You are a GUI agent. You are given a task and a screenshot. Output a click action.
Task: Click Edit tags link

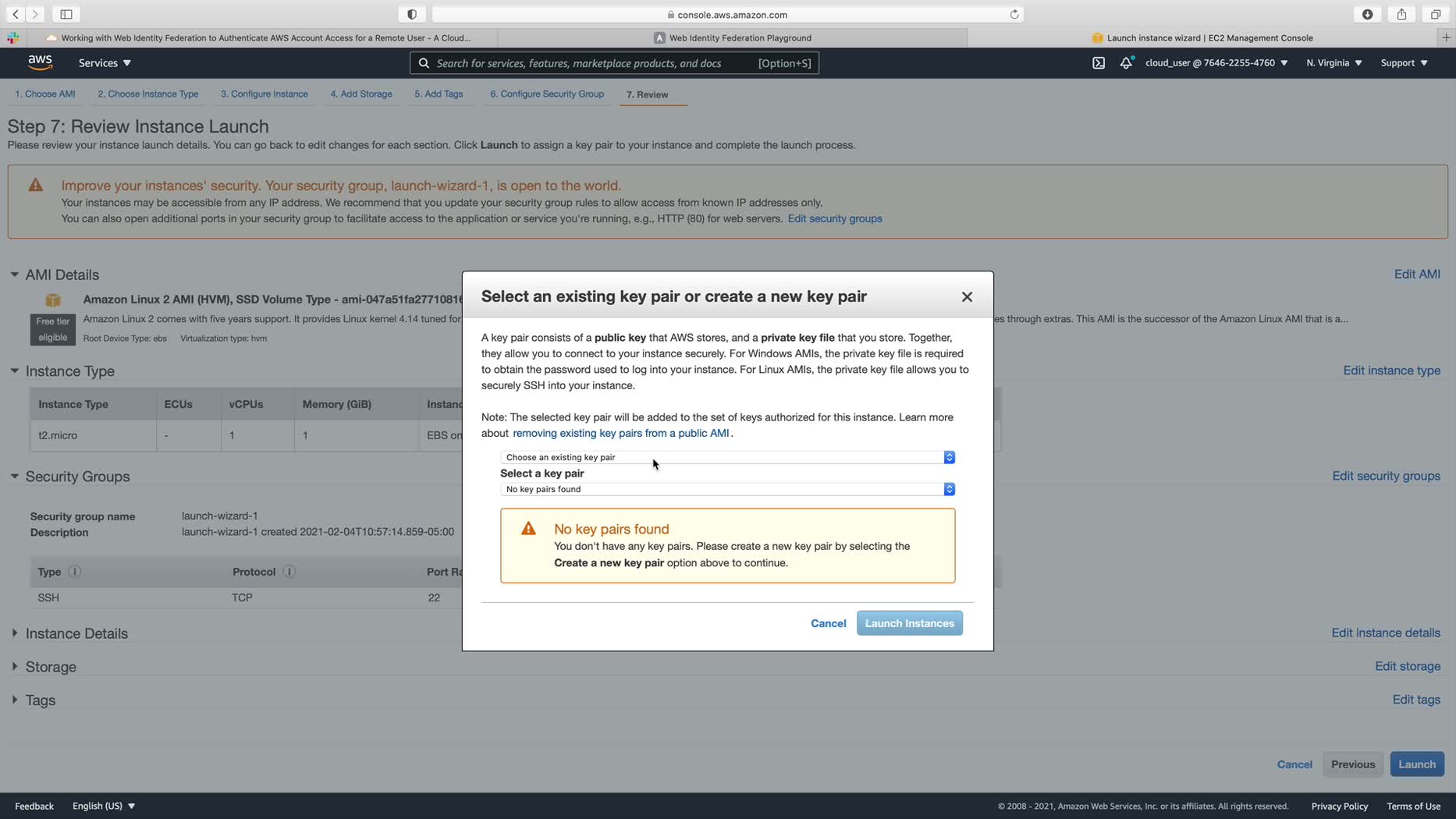(x=1416, y=700)
